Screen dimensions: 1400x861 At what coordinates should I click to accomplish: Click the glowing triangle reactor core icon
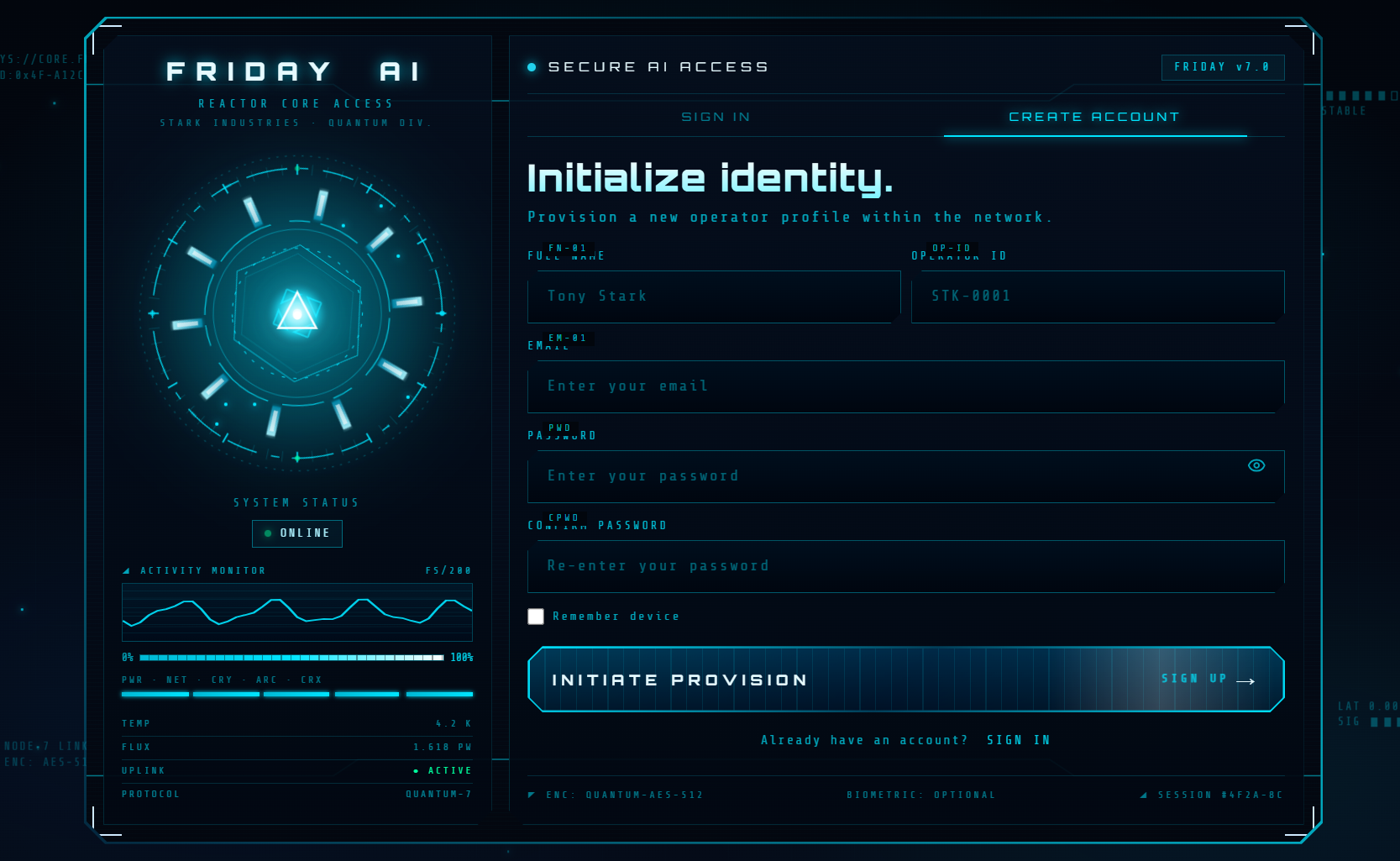296,311
